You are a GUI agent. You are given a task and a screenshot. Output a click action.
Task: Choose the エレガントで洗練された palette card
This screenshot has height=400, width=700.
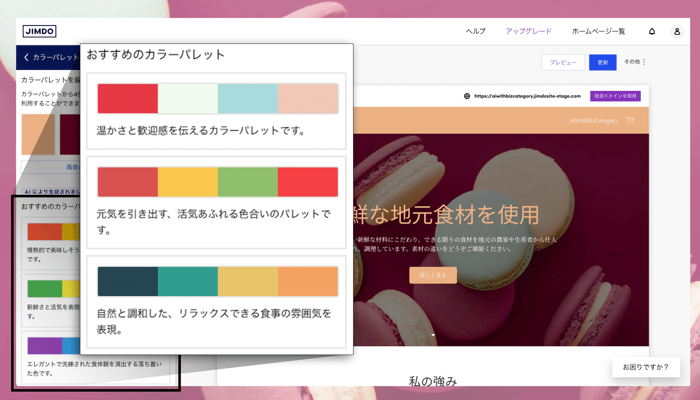(96, 358)
